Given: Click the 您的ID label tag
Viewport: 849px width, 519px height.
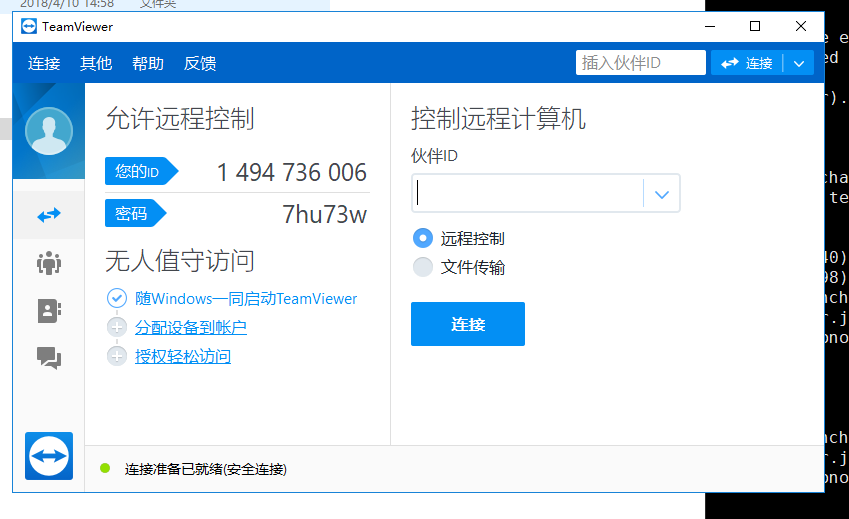Looking at the screenshot, I should pyautogui.click(x=141, y=172).
